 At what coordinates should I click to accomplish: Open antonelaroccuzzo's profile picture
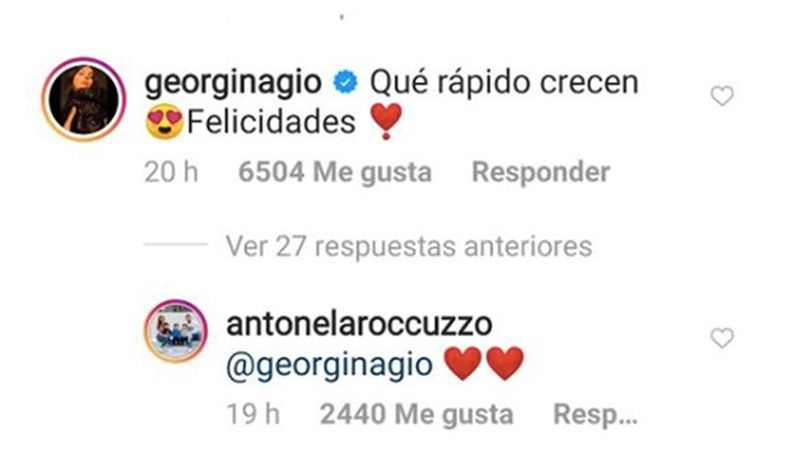pyautogui.click(x=176, y=331)
